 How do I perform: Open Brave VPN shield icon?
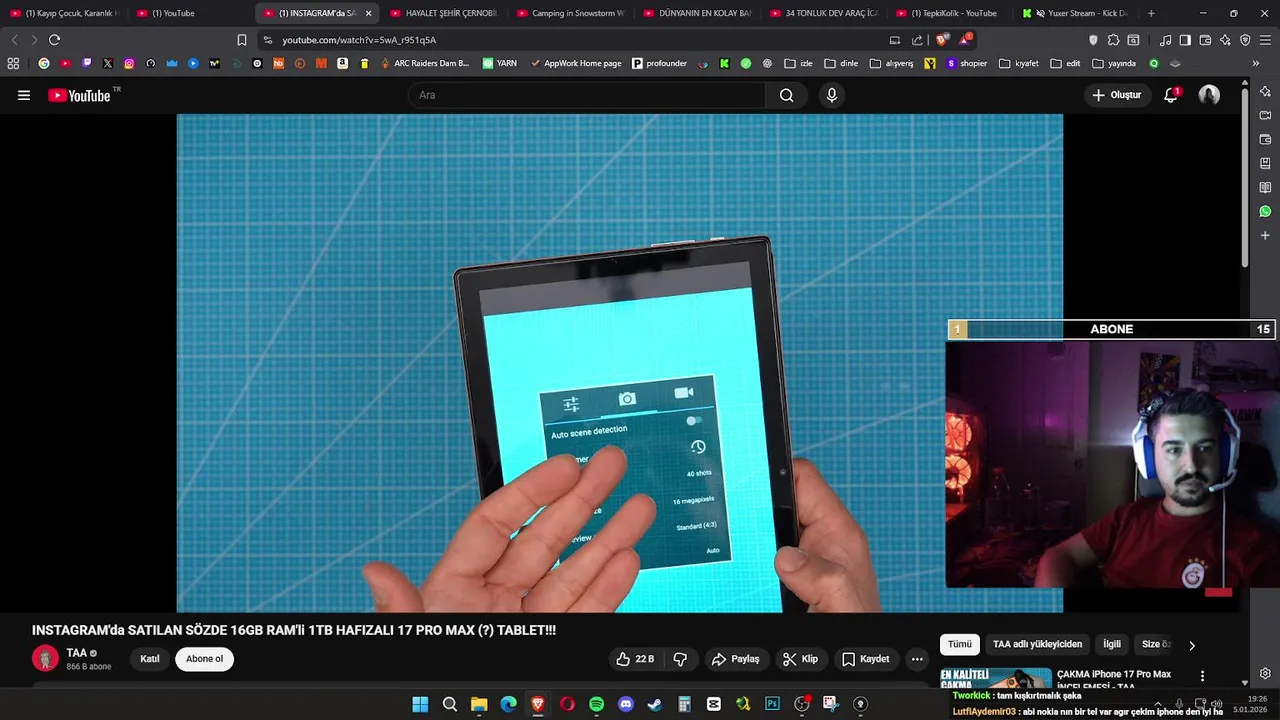click(x=1245, y=40)
